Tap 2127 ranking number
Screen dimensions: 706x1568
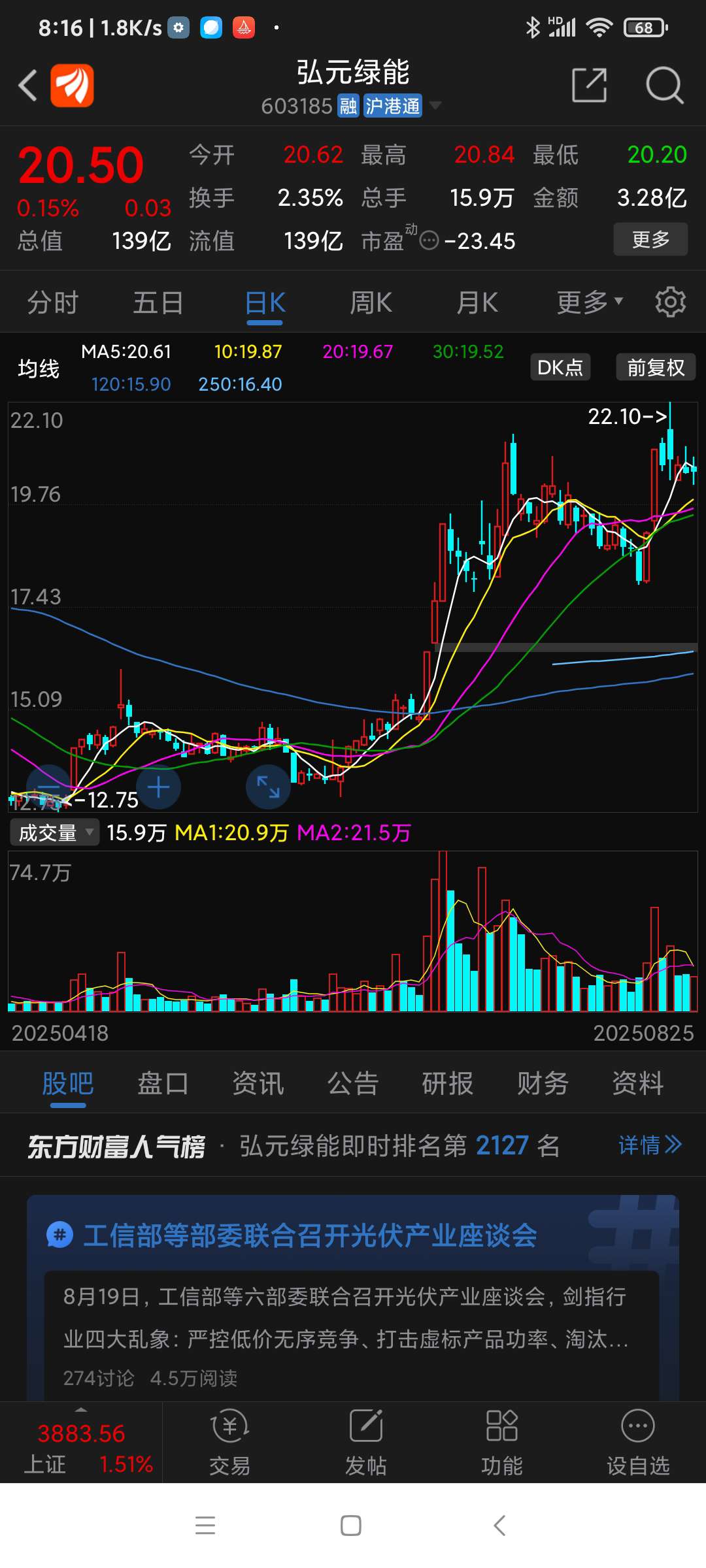coord(502,1145)
